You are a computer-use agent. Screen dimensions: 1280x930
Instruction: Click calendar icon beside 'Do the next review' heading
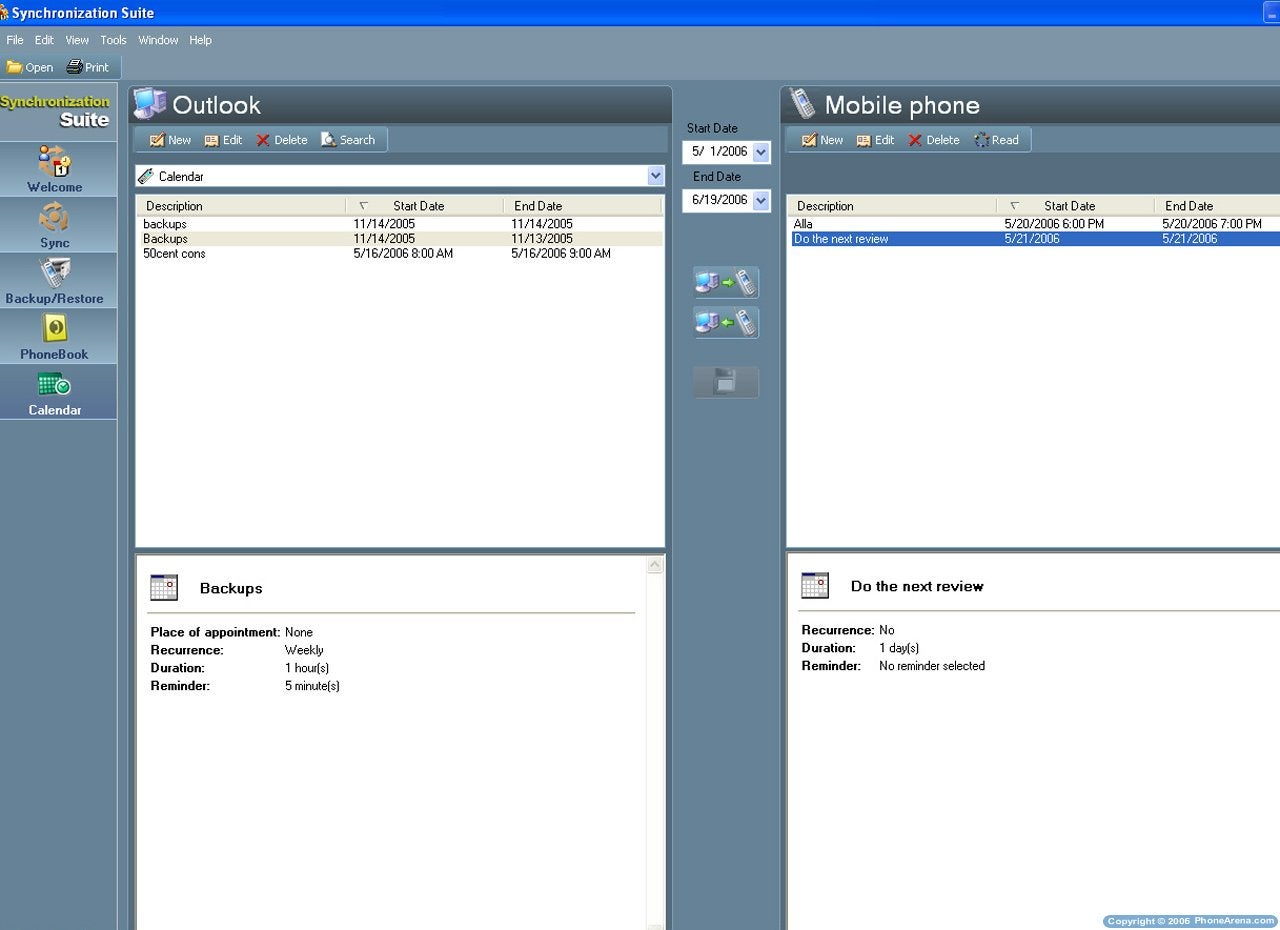[815, 586]
